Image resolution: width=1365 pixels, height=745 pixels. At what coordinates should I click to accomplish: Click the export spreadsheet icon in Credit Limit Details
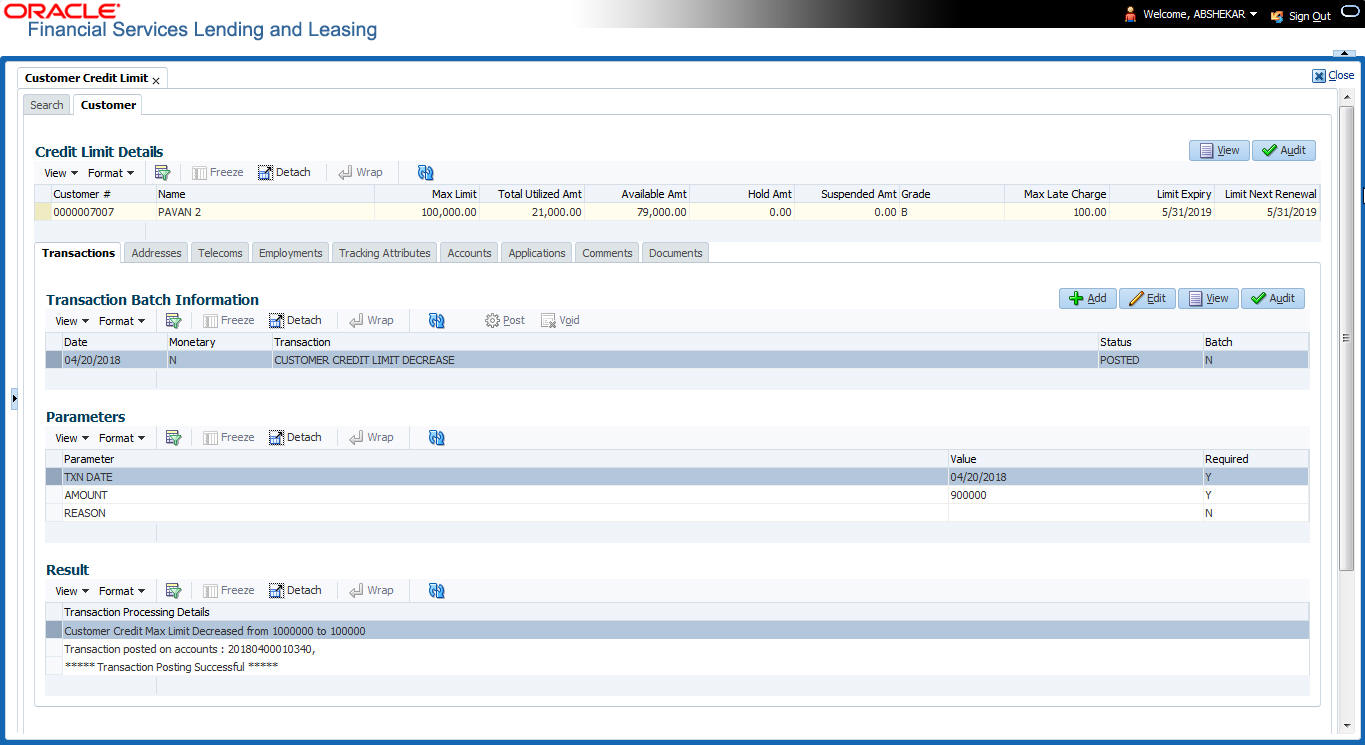(x=162, y=172)
